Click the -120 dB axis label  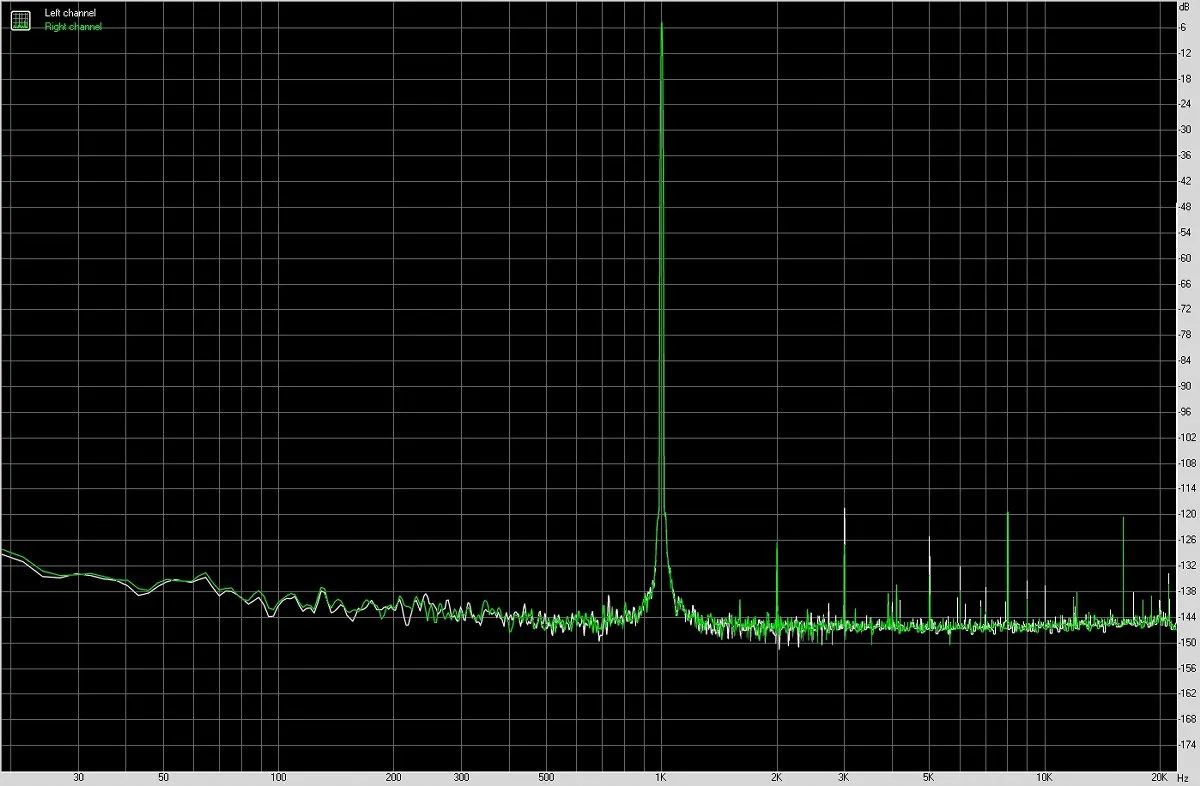(x=1188, y=514)
